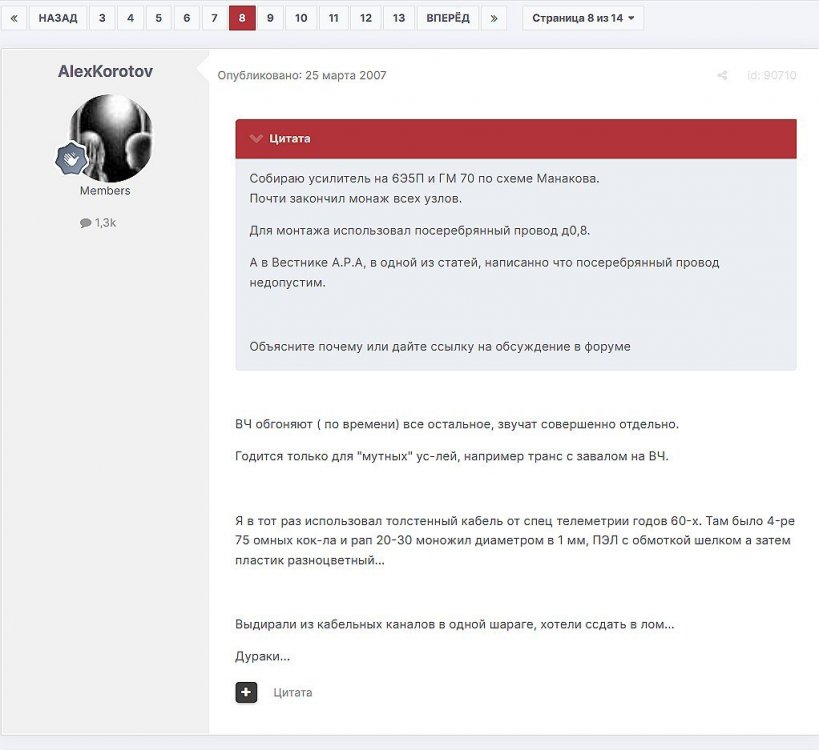
Task: Click the post id 90710 link
Action: point(771,76)
